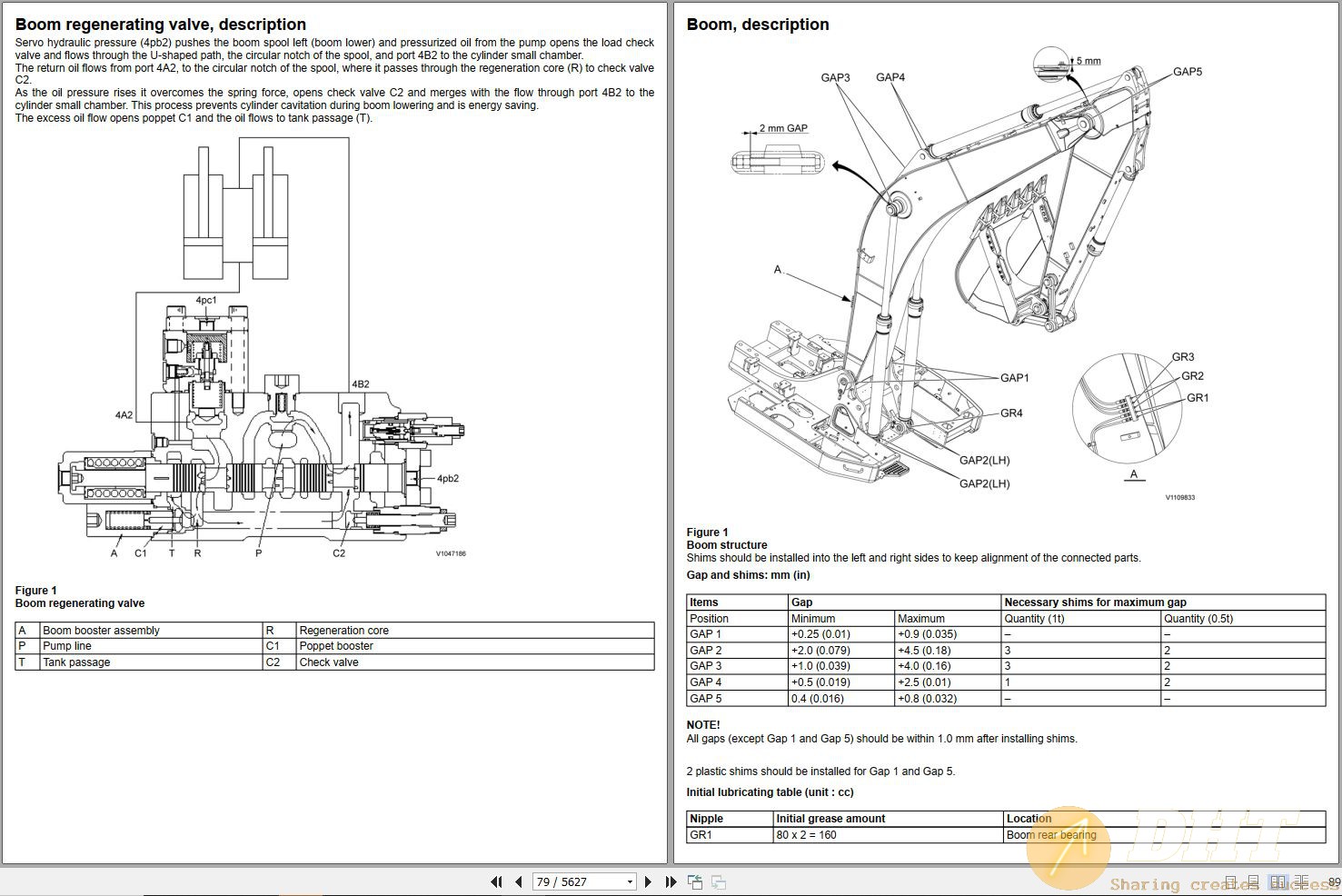
Task: Click the 4A2 port label
Action: click(124, 415)
